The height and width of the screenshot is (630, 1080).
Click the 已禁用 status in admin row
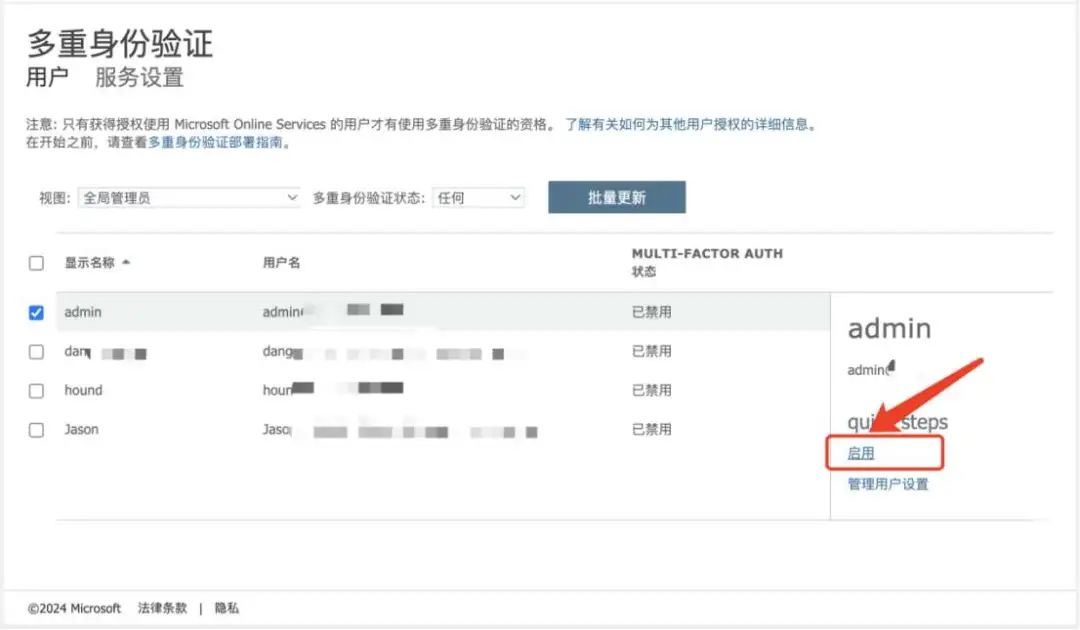click(x=652, y=312)
